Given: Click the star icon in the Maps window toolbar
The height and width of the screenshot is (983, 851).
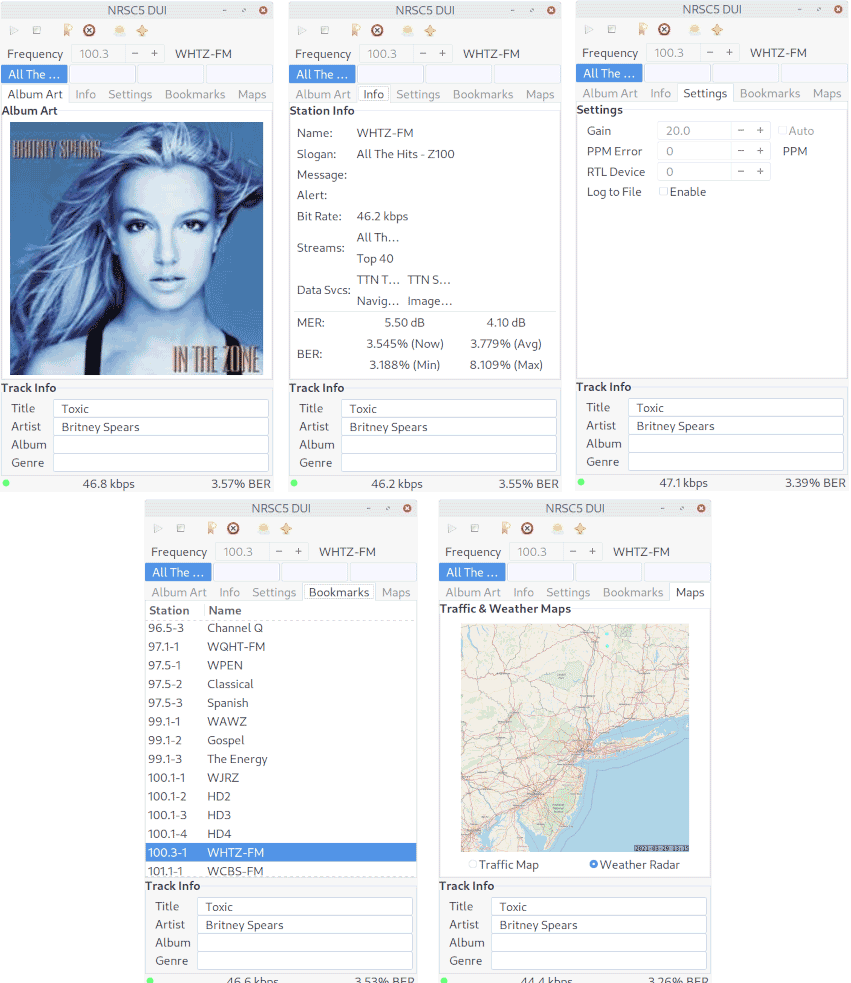Looking at the screenshot, I should [x=581, y=528].
